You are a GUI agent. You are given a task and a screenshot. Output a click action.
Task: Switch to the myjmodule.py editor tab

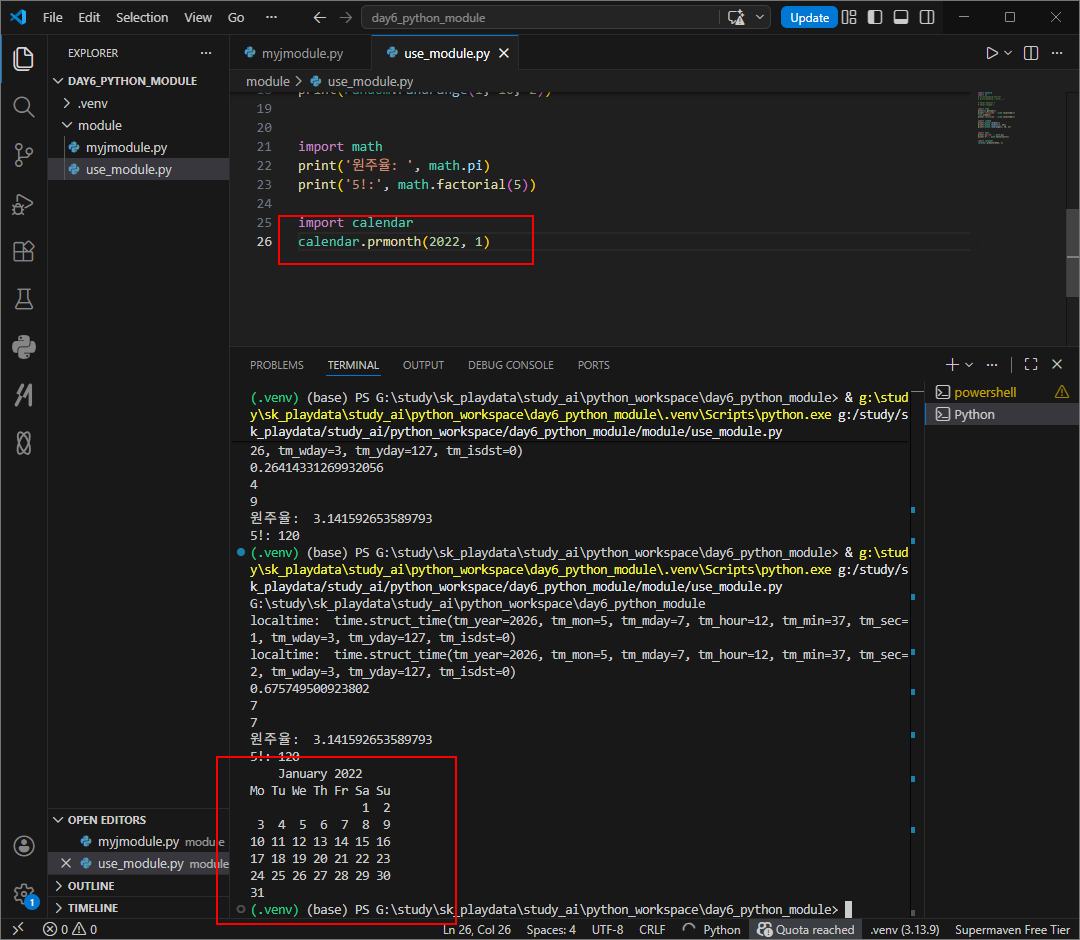pos(301,53)
